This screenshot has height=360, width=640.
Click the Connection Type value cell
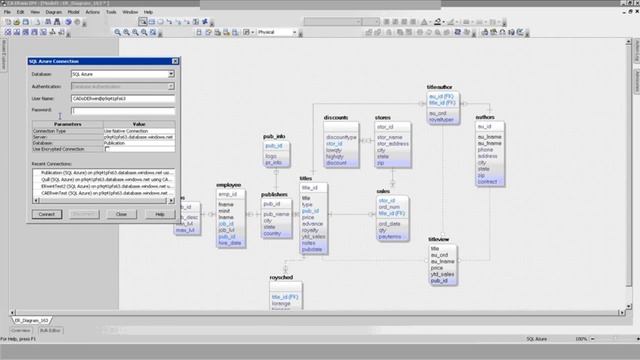[x=139, y=131]
